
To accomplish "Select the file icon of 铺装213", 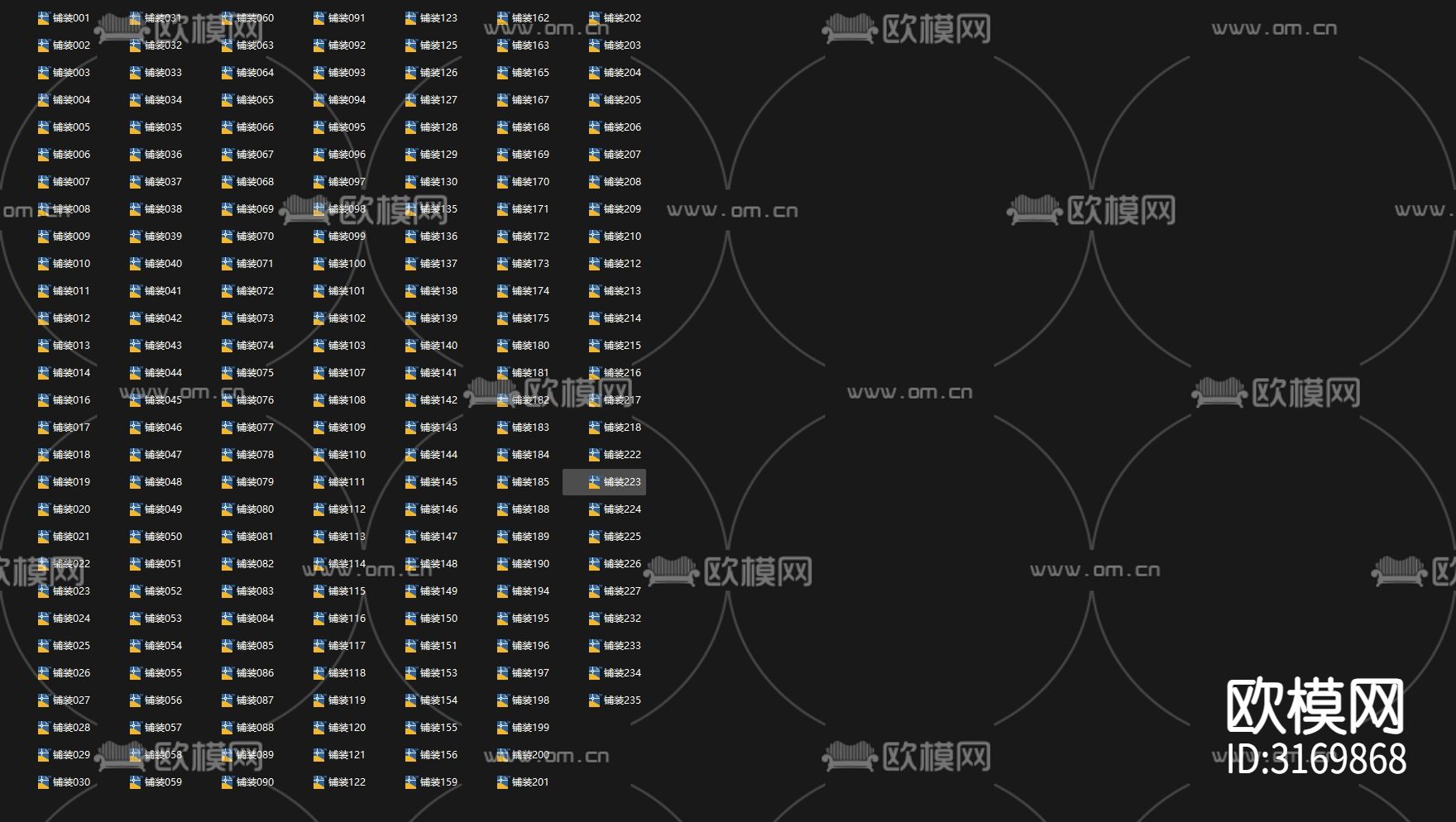I will pos(594,291).
